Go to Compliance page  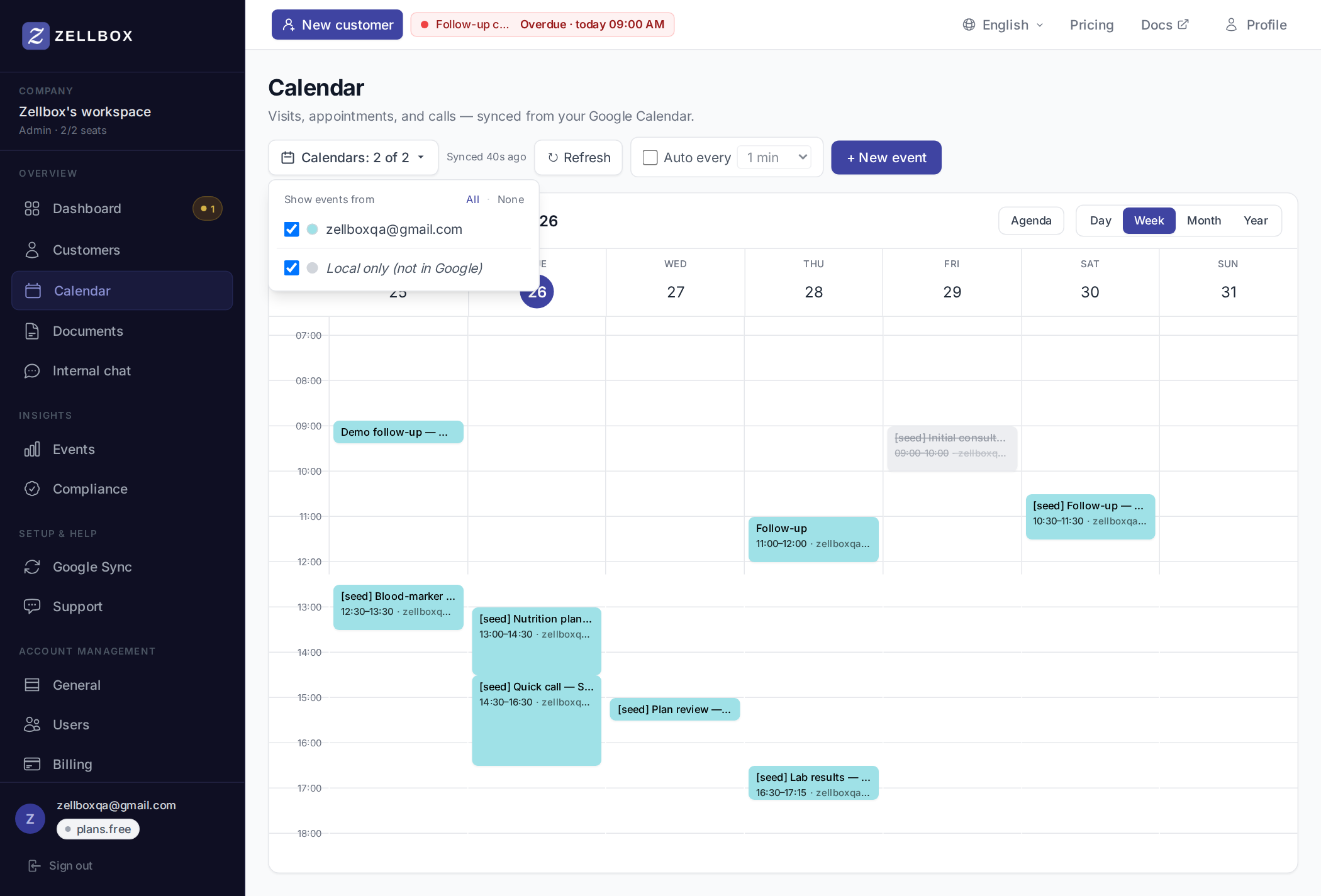122,489
